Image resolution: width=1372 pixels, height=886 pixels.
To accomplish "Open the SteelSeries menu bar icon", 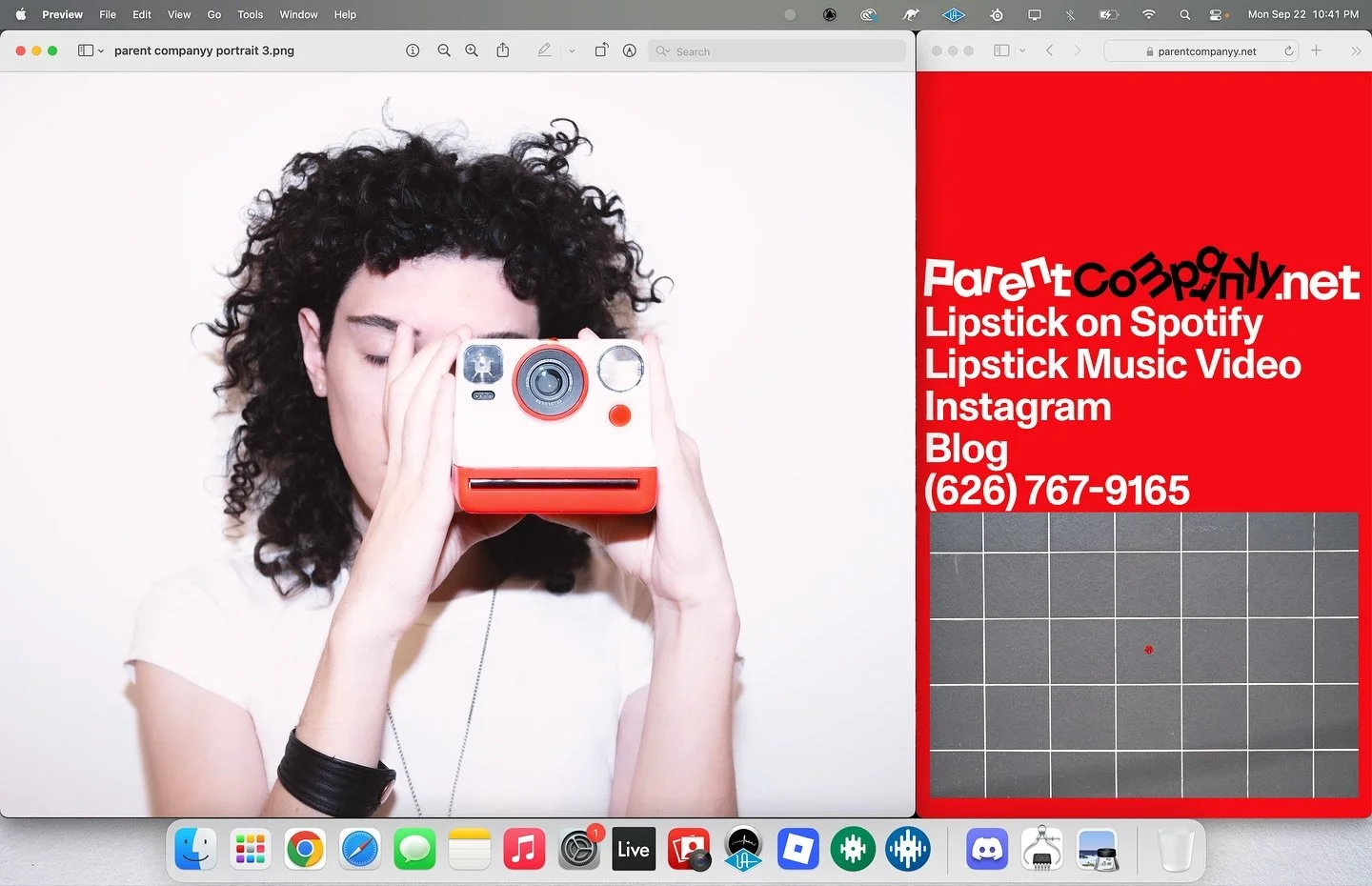I will pos(997,14).
